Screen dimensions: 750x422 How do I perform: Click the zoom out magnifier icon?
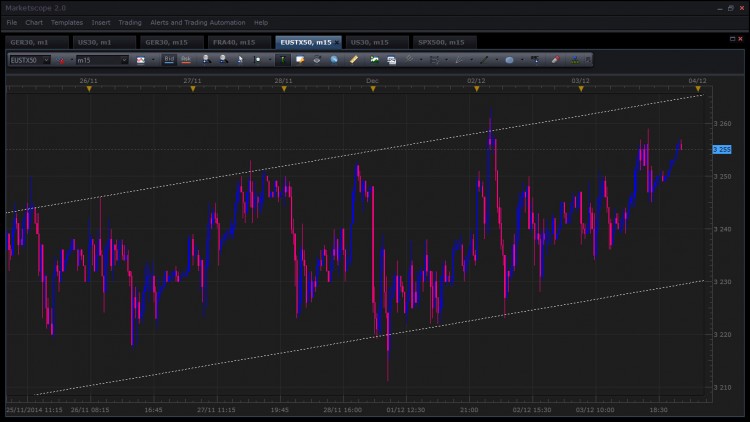(x=223, y=59)
